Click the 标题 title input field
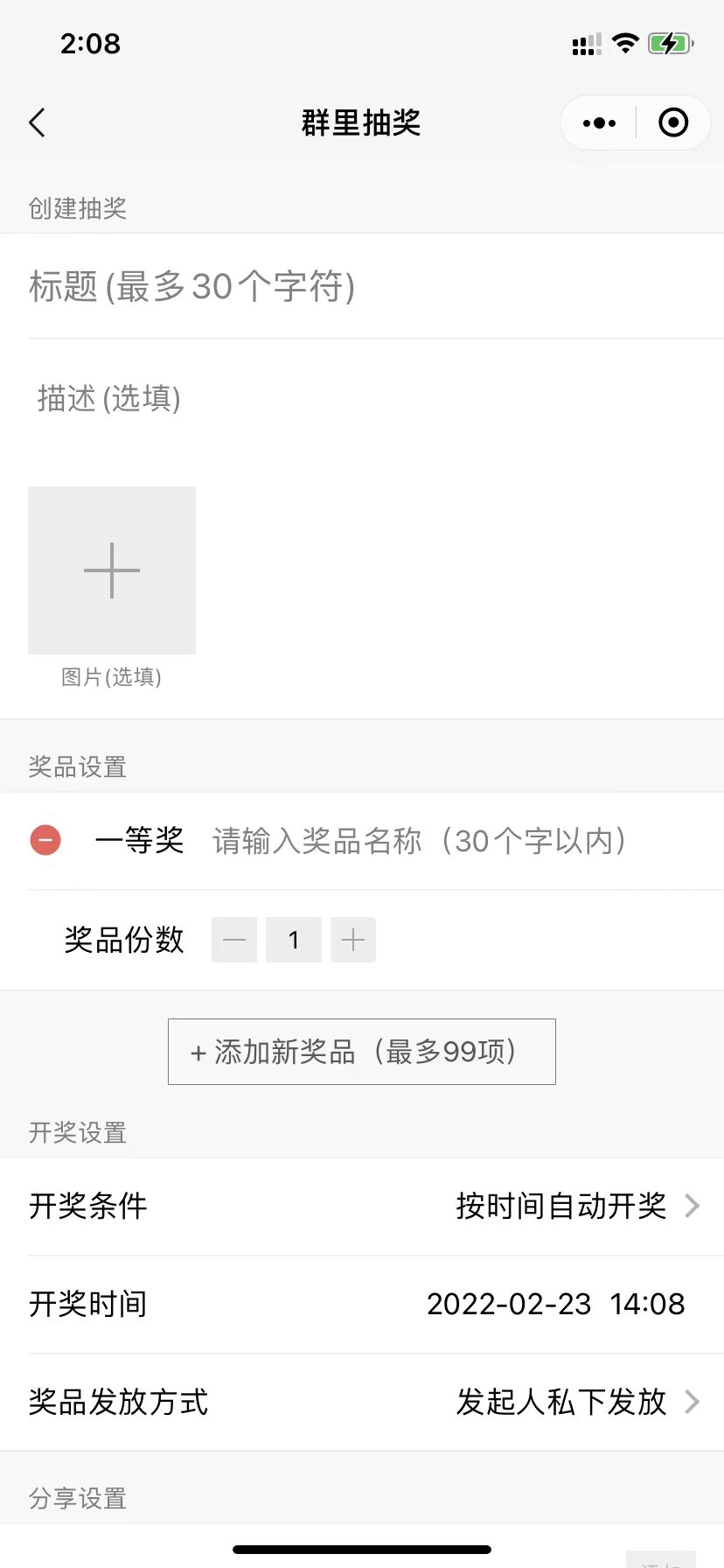 pyautogui.click(x=376, y=286)
